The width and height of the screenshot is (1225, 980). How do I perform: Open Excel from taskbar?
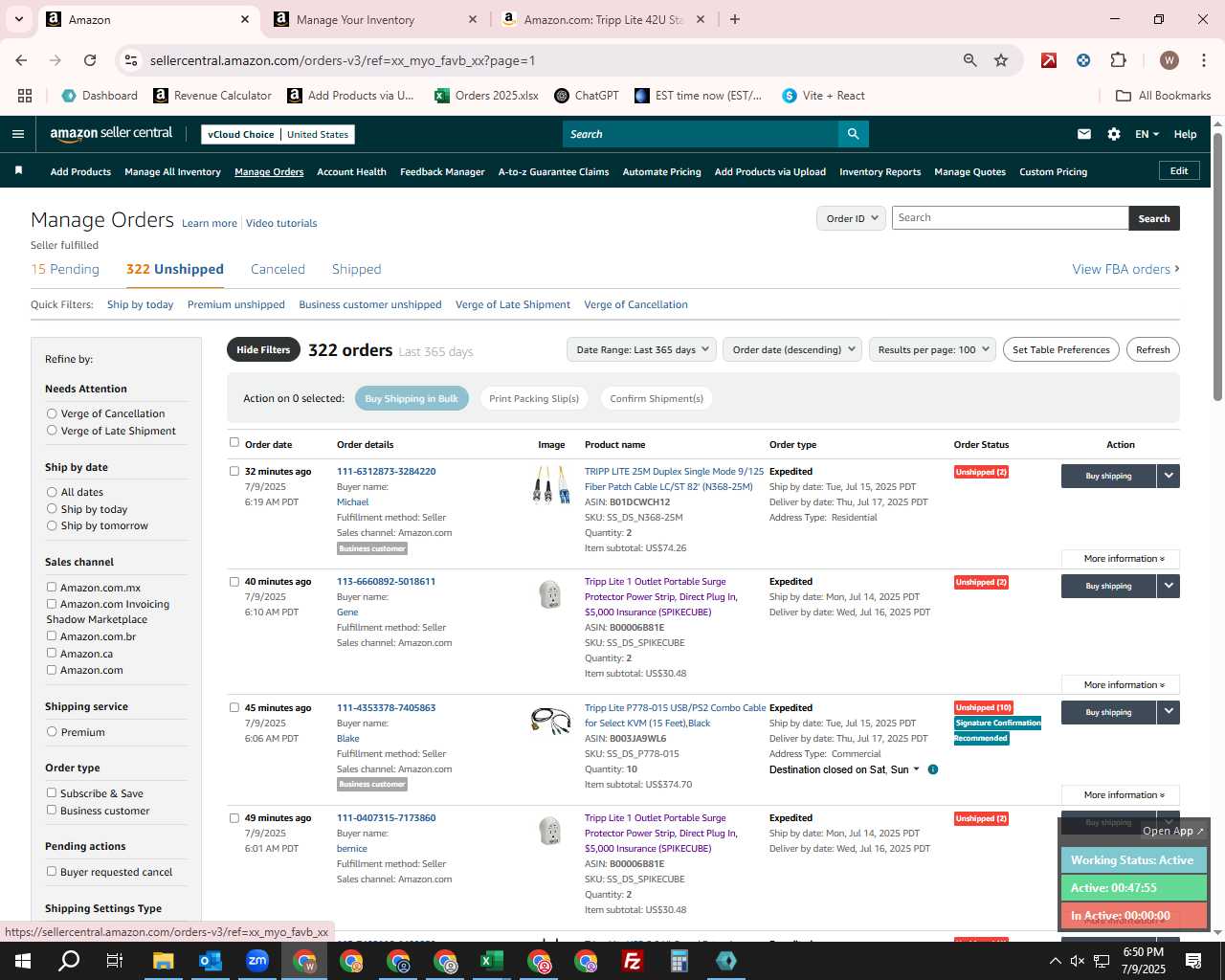tap(492, 961)
